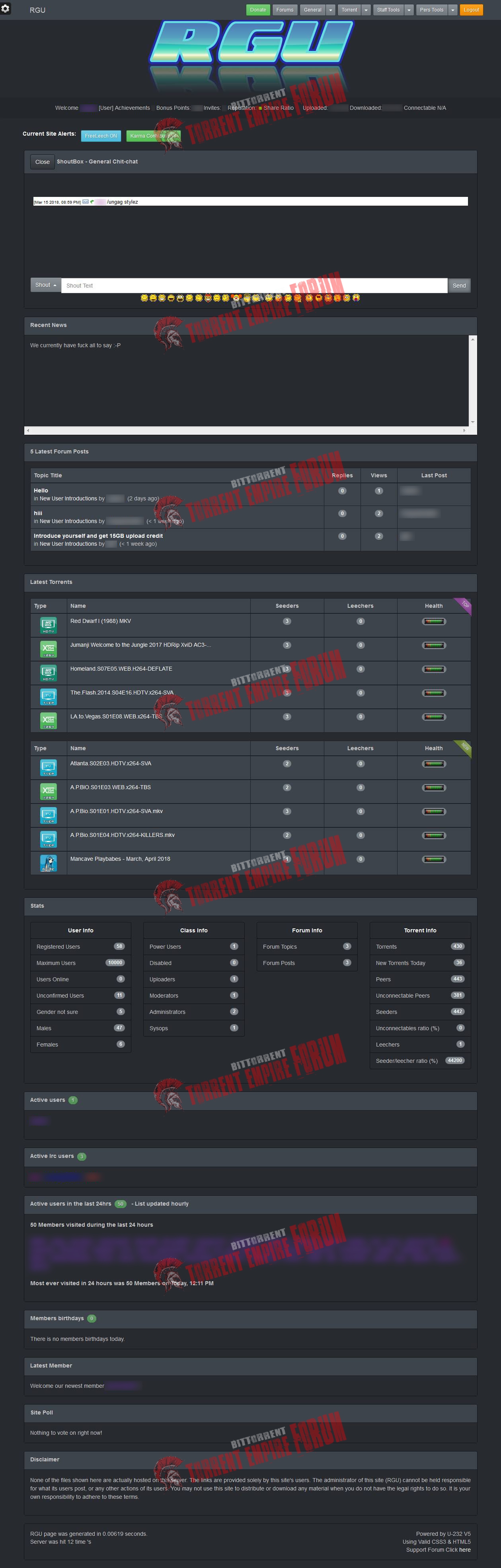501x1568 pixels.
Task: Open the Staff Tools menu
Action: click(x=388, y=10)
